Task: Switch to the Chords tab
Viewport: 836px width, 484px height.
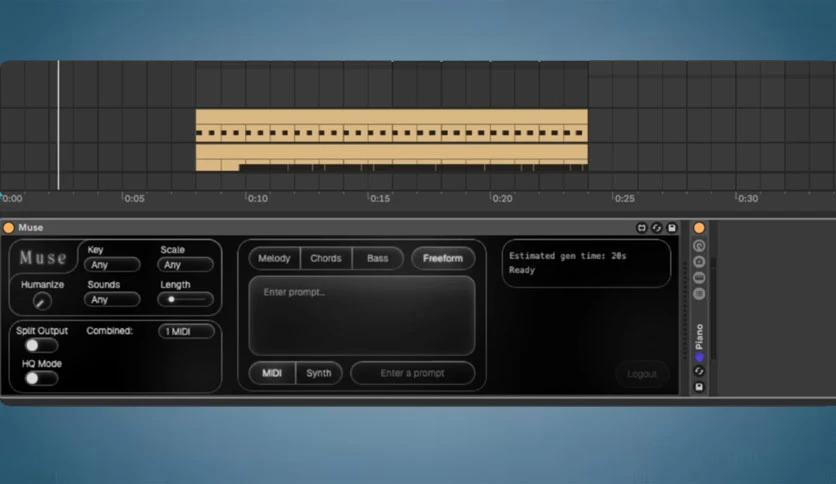Action: coord(326,258)
